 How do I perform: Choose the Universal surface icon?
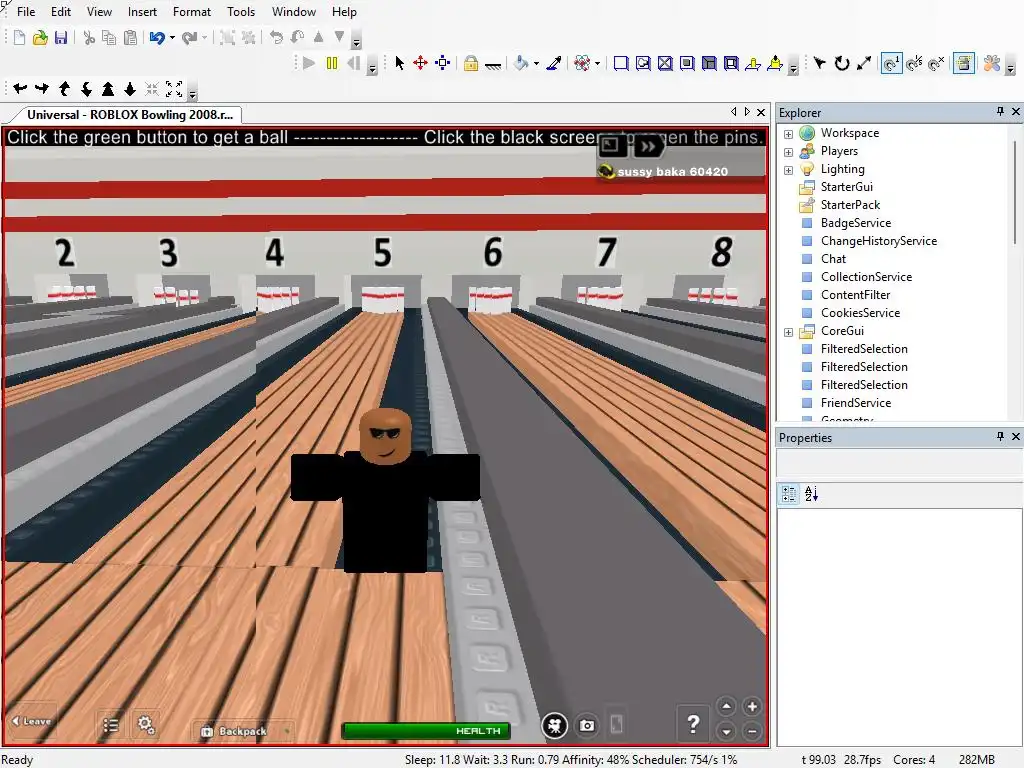point(731,63)
